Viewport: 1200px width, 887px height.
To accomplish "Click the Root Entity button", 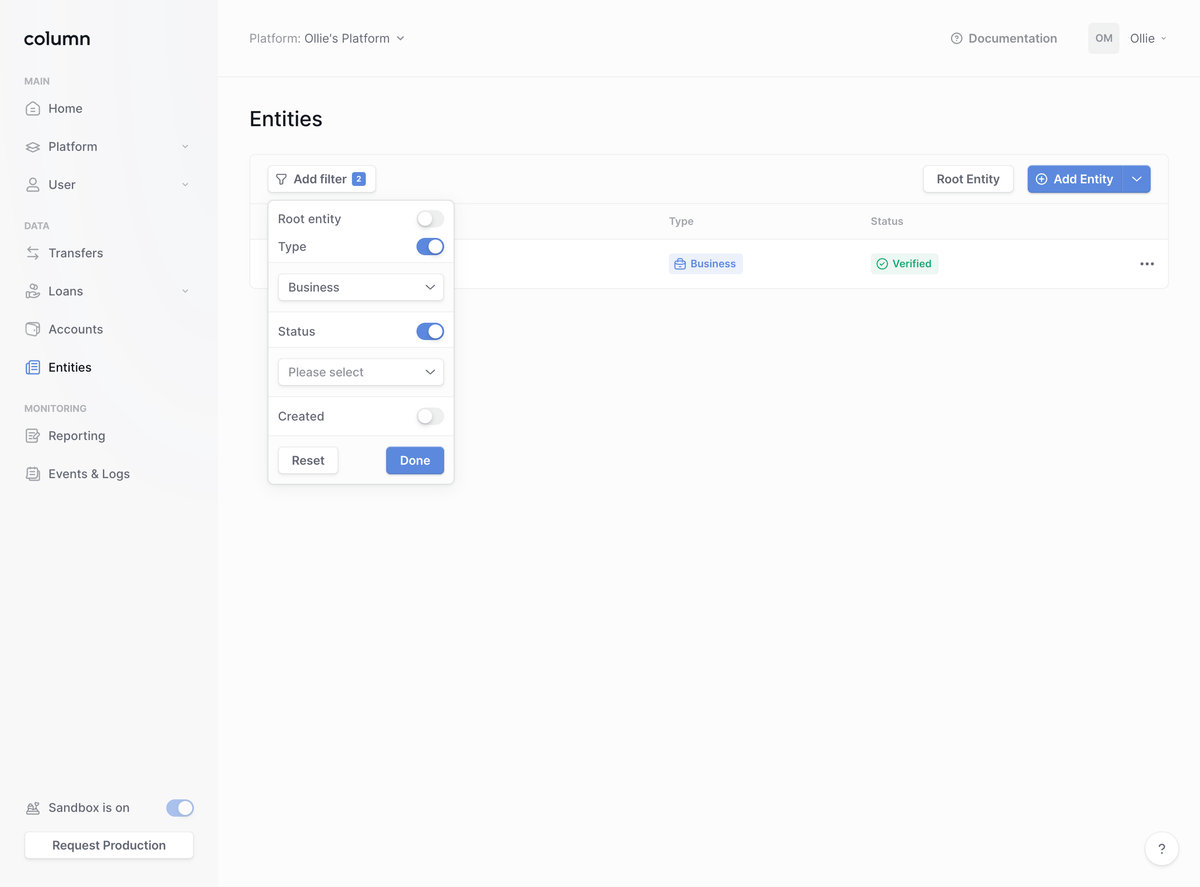I will 967,180.
